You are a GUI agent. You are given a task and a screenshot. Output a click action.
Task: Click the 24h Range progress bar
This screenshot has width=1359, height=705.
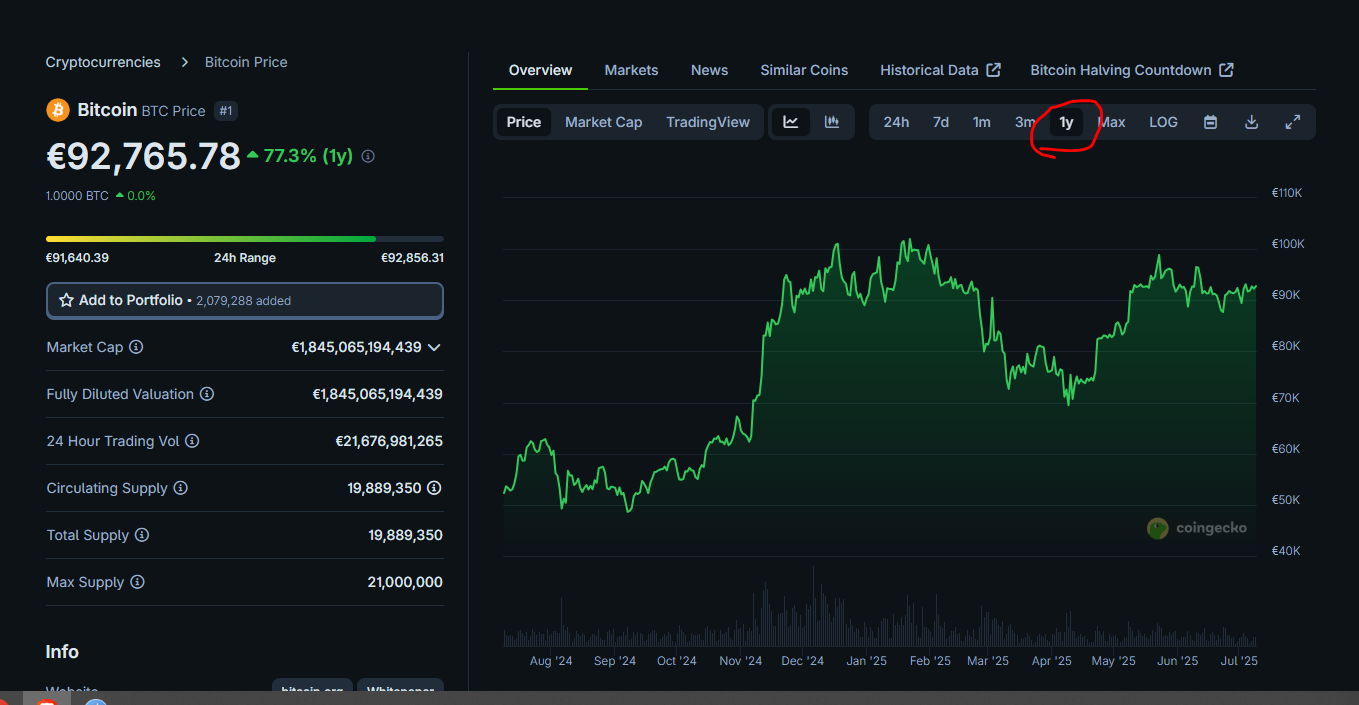tap(245, 239)
